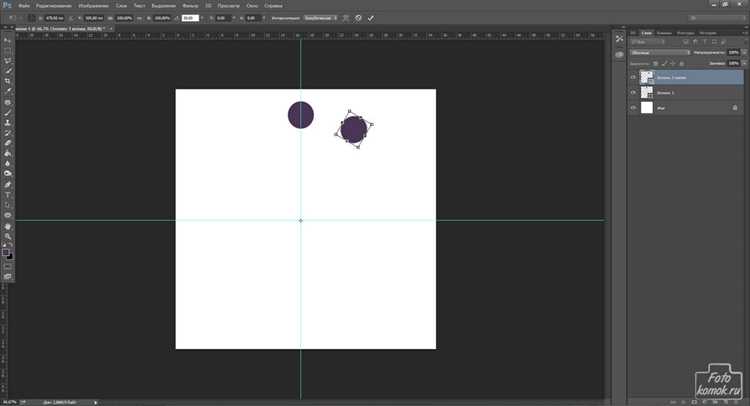This screenshot has height=406, width=750.
Task: Select the Lasso tool
Action: pos(7,61)
